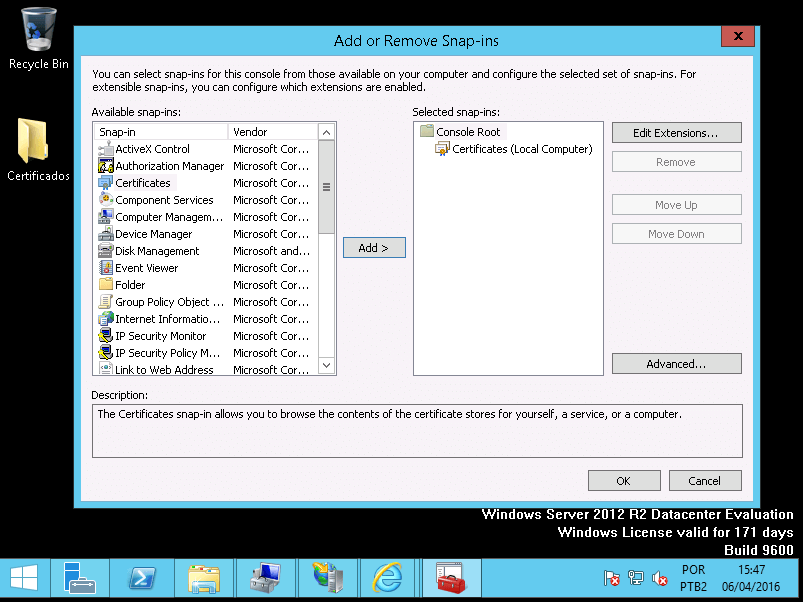The image size is (803, 602).
Task: Select the 'Device Manager' row text
Action: point(154,234)
